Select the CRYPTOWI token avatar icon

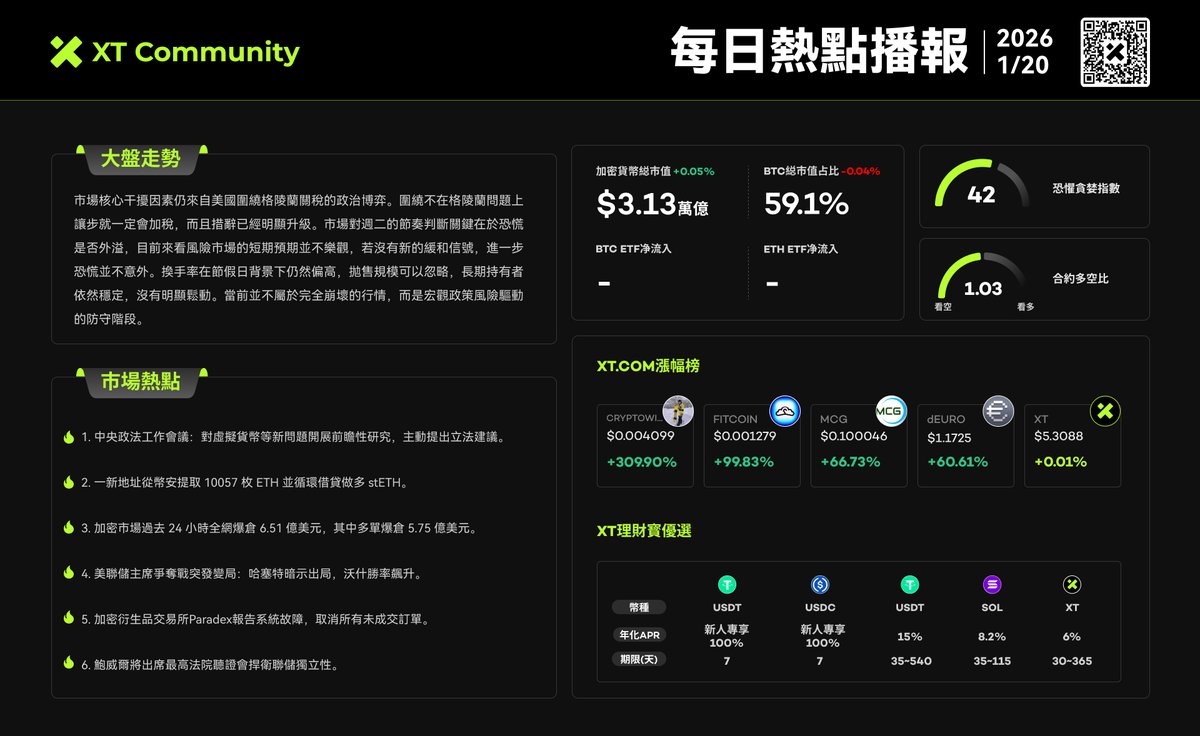pyautogui.click(x=676, y=411)
